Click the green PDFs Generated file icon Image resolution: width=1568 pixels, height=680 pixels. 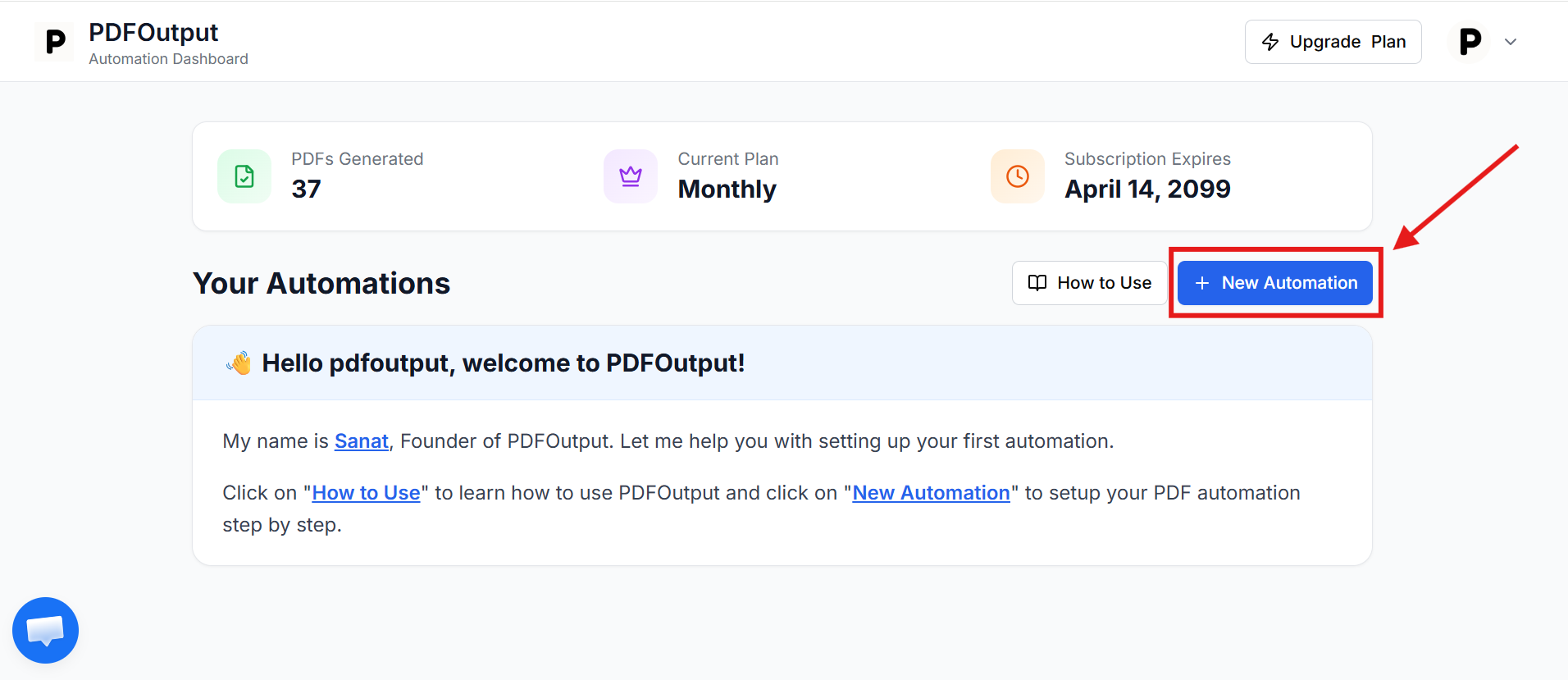click(244, 176)
